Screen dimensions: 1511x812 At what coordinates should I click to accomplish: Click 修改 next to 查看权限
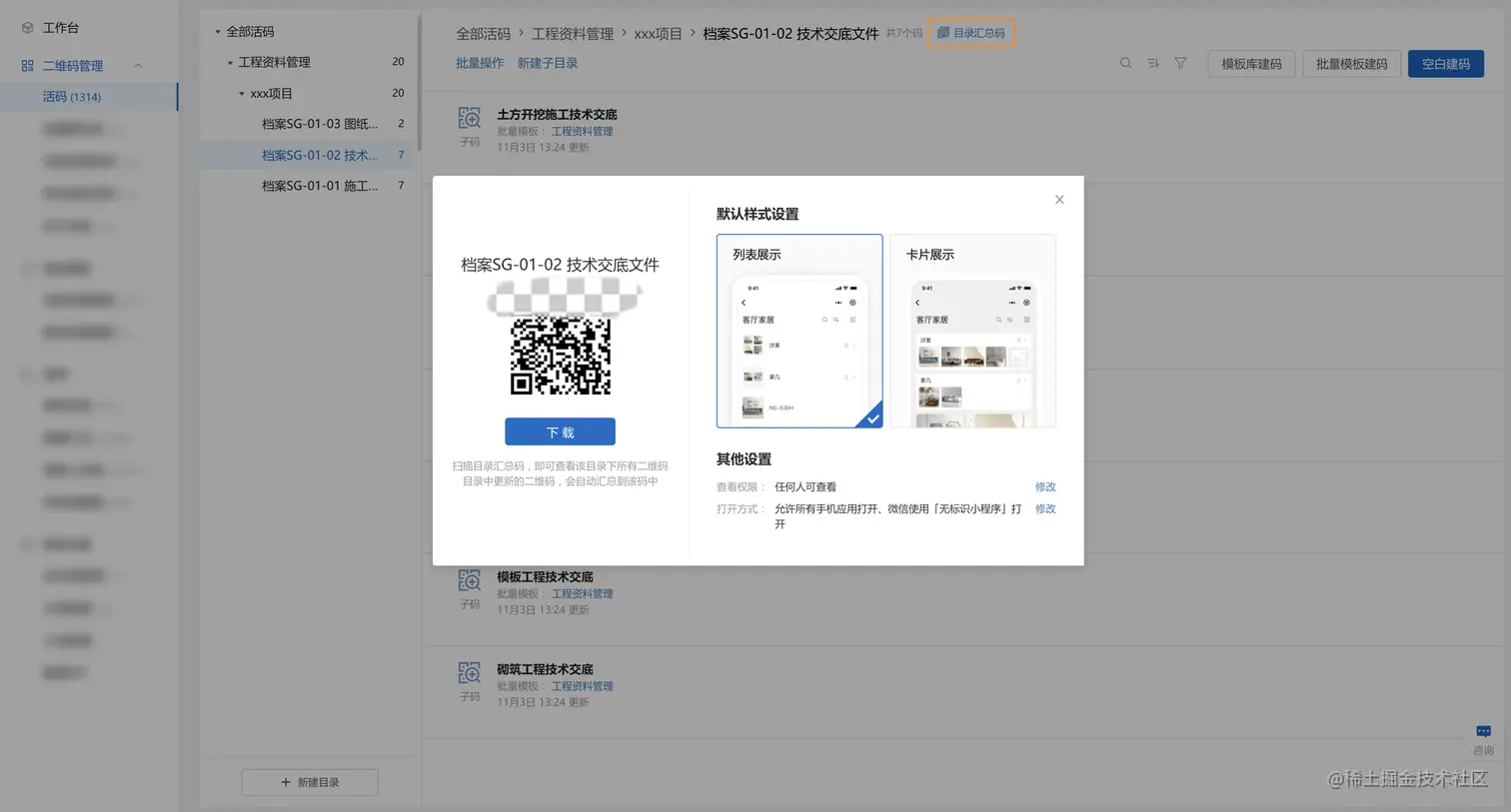(1045, 487)
